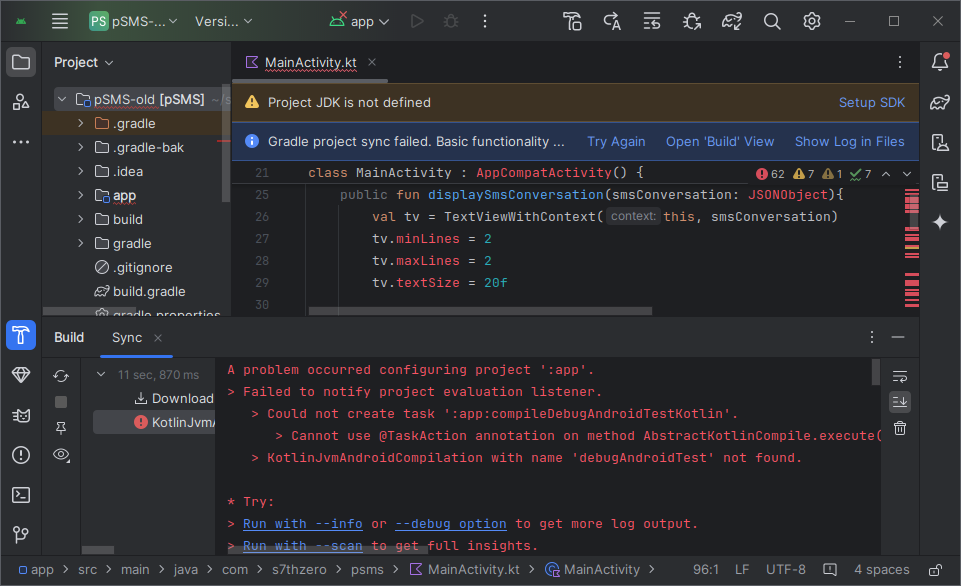Toggle soft-wrap in build output
Screen dimensions: 961x586
pyautogui.click(x=900, y=376)
